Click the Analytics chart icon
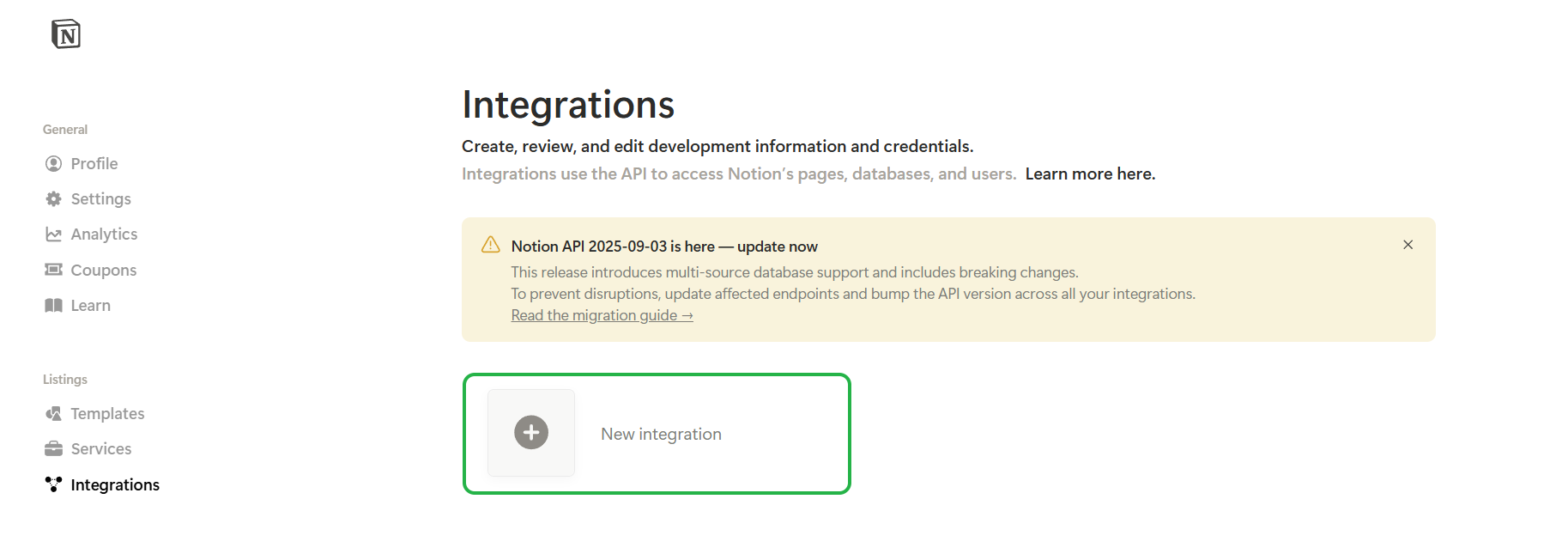This screenshot has width=1568, height=554. [x=53, y=234]
